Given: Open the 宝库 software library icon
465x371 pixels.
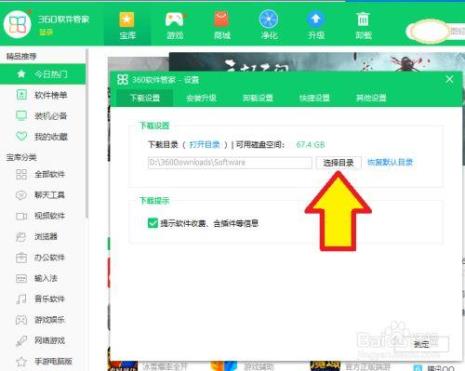Looking at the screenshot, I should click(127, 20).
